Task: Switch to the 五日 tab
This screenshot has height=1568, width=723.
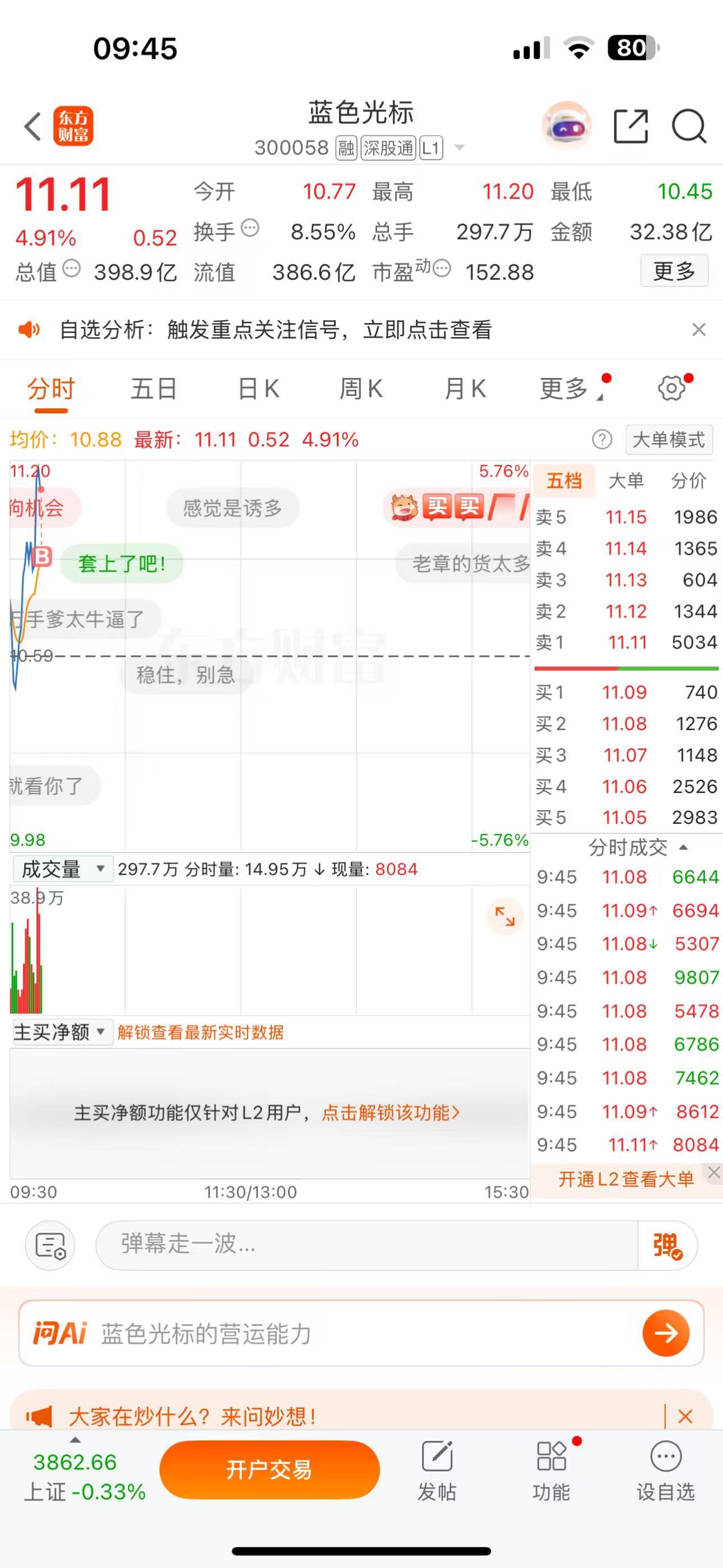Action: click(154, 388)
